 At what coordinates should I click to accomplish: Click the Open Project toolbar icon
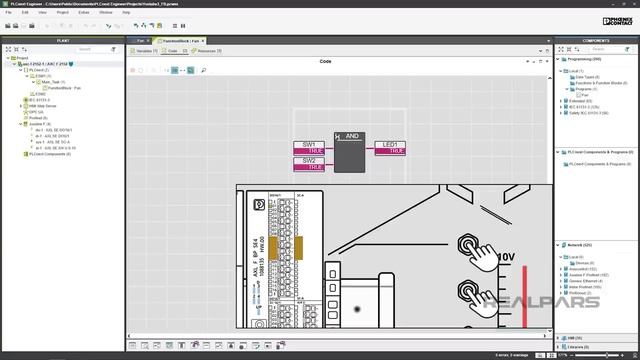click(x=16, y=26)
